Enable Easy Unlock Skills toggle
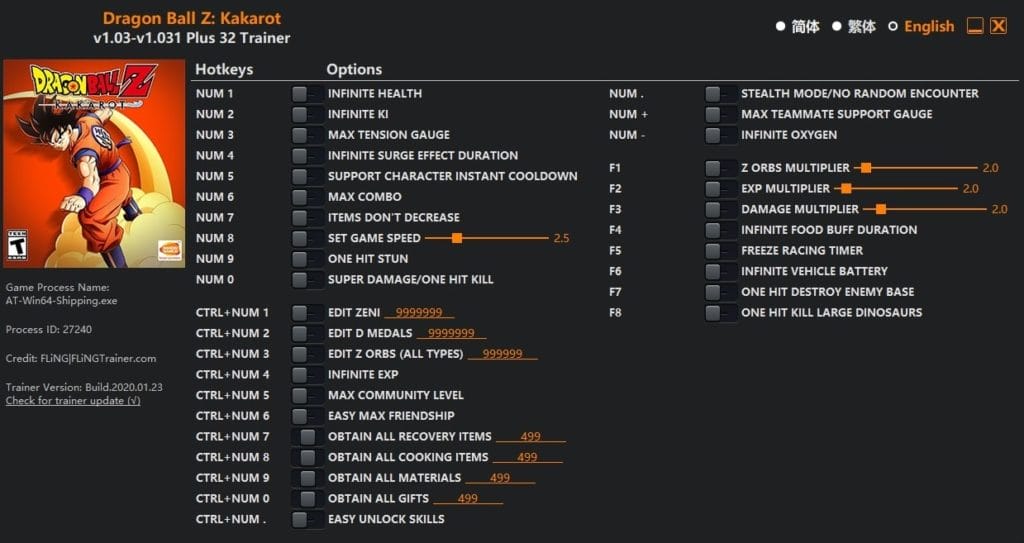The height and width of the screenshot is (543, 1024). tap(307, 519)
